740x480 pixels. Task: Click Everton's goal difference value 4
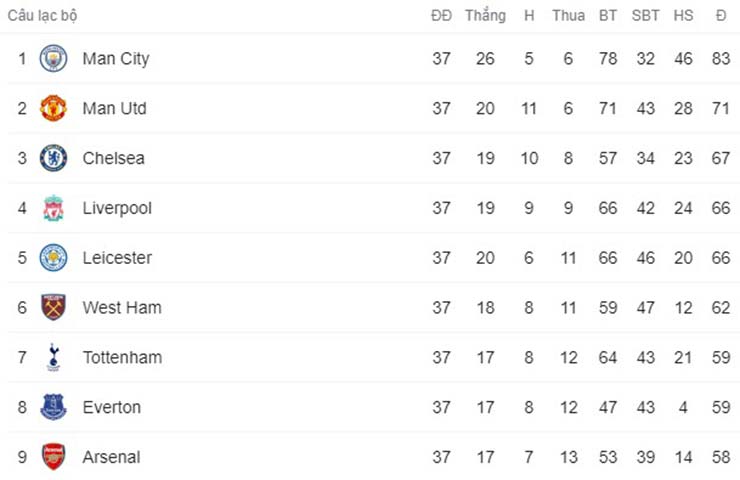click(683, 407)
